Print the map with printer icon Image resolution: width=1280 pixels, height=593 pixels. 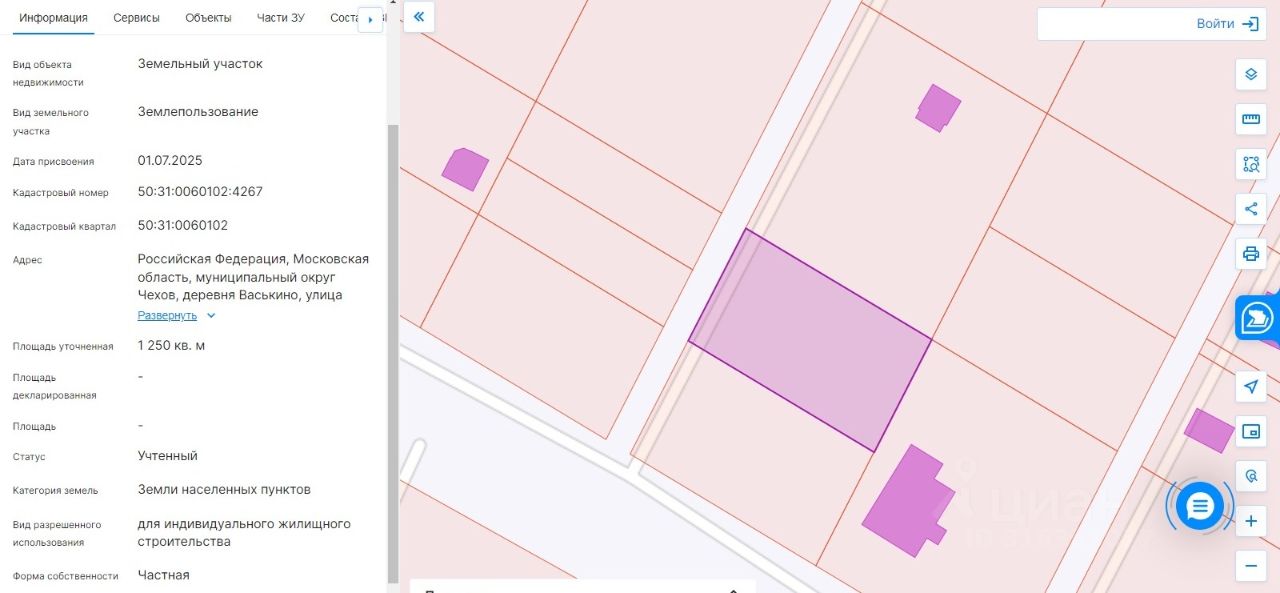tap(1250, 253)
